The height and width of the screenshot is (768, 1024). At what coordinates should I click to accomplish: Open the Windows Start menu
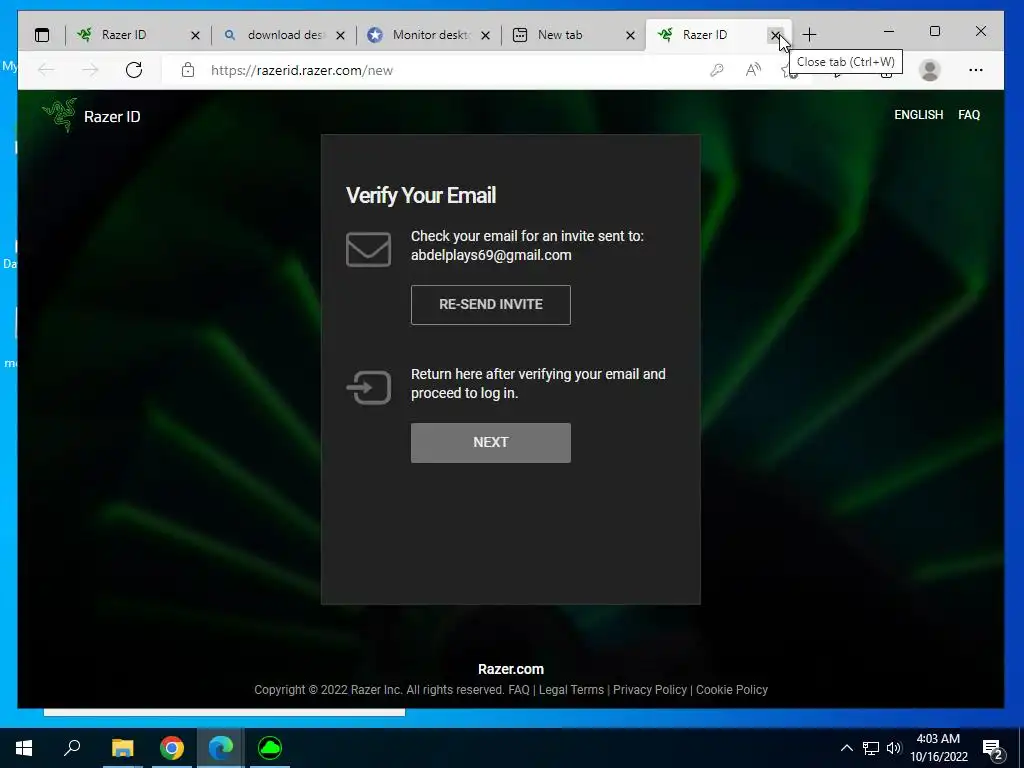pyautogui.click(x=24, y=748)
